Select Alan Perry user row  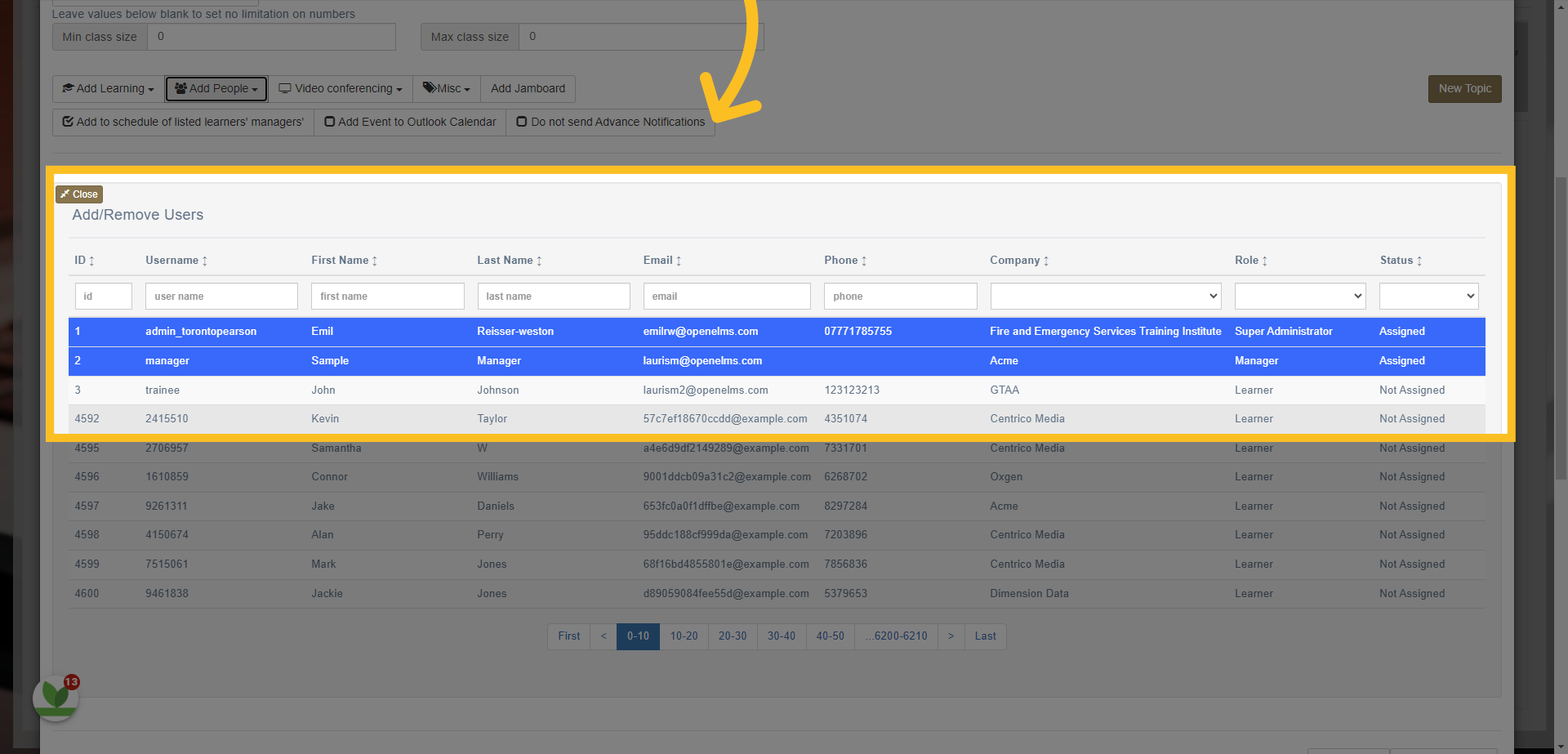pyautogui.click(x=777, y=535)
